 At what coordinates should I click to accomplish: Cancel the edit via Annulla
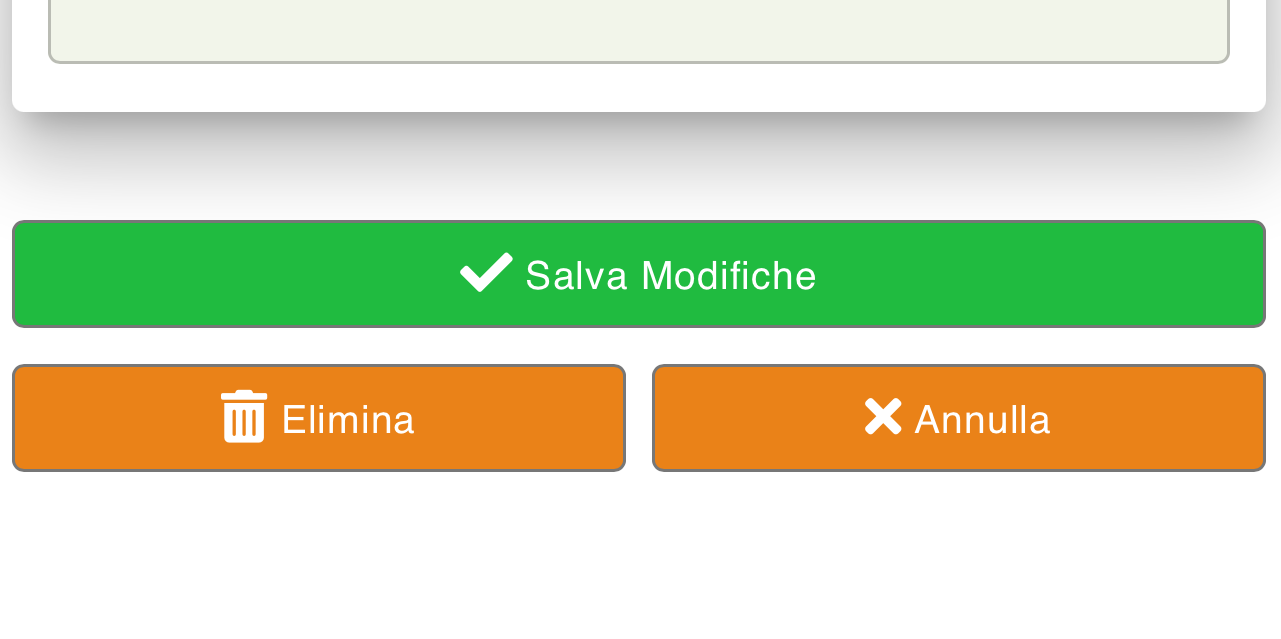pos(958,417)
